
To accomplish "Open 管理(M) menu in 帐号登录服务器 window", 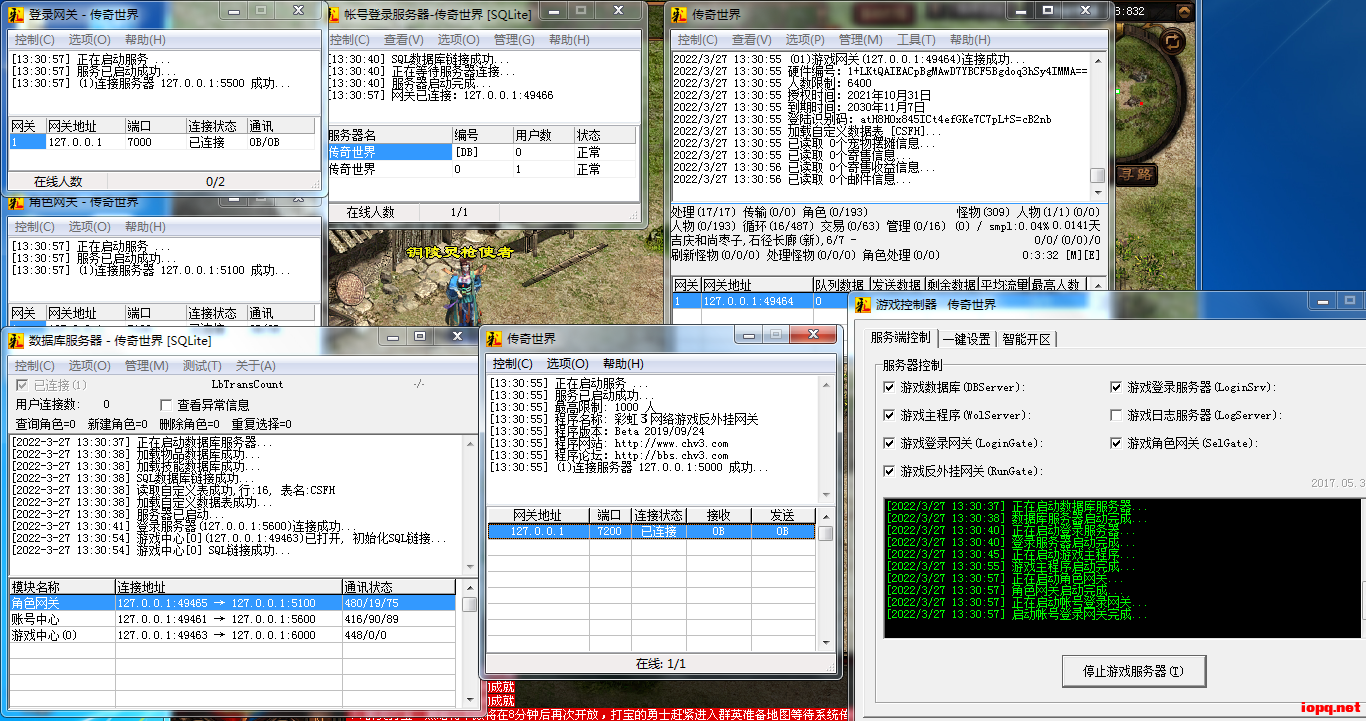I will (514, 39).
